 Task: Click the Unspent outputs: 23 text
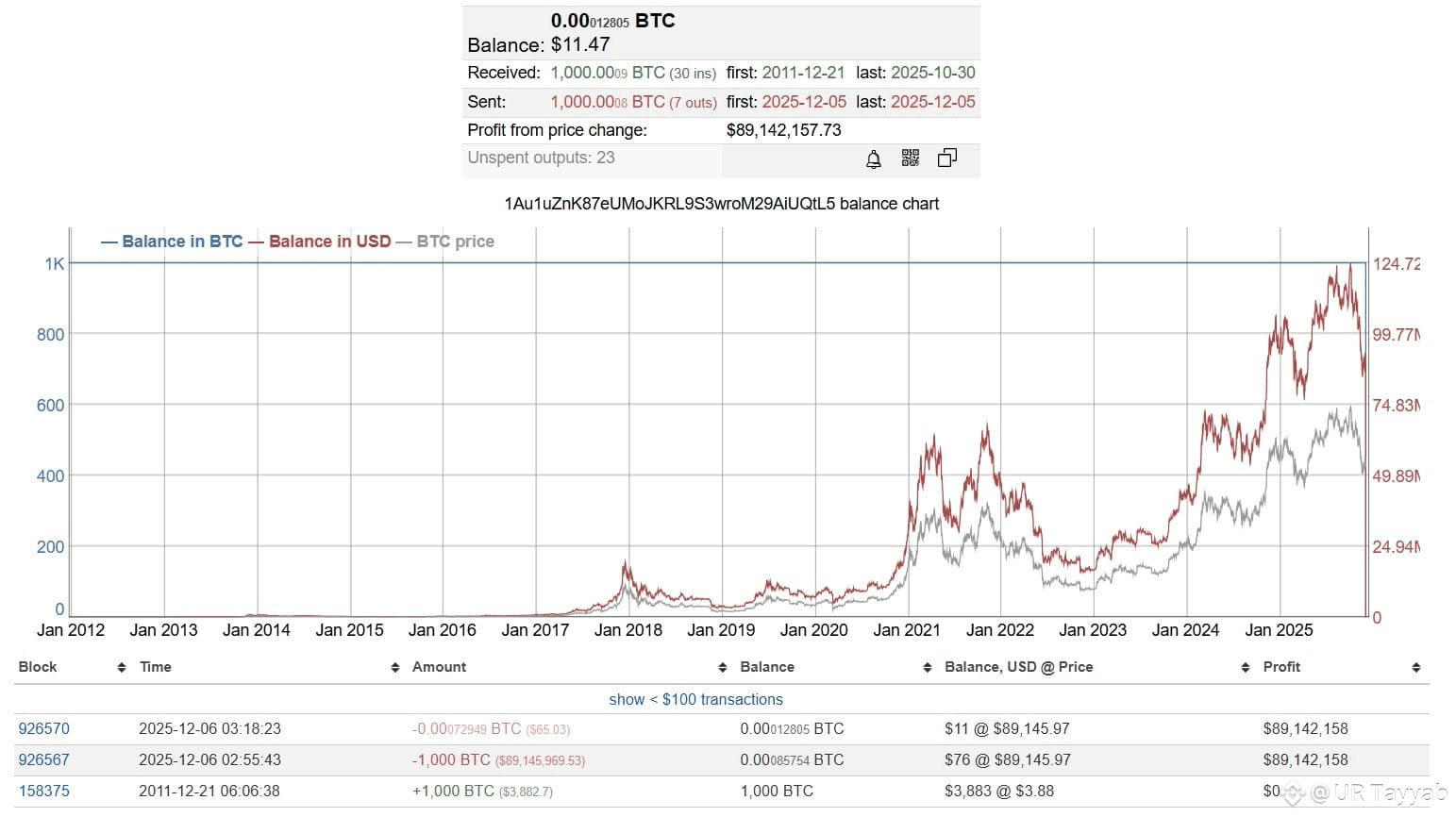click(542, 158)
